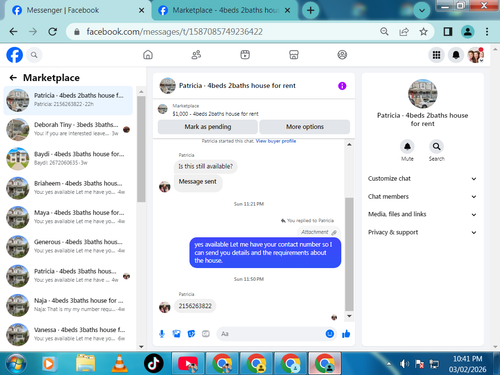Open Deborah Tiny 3beds 3baths conversation

[x=68, y=129]
